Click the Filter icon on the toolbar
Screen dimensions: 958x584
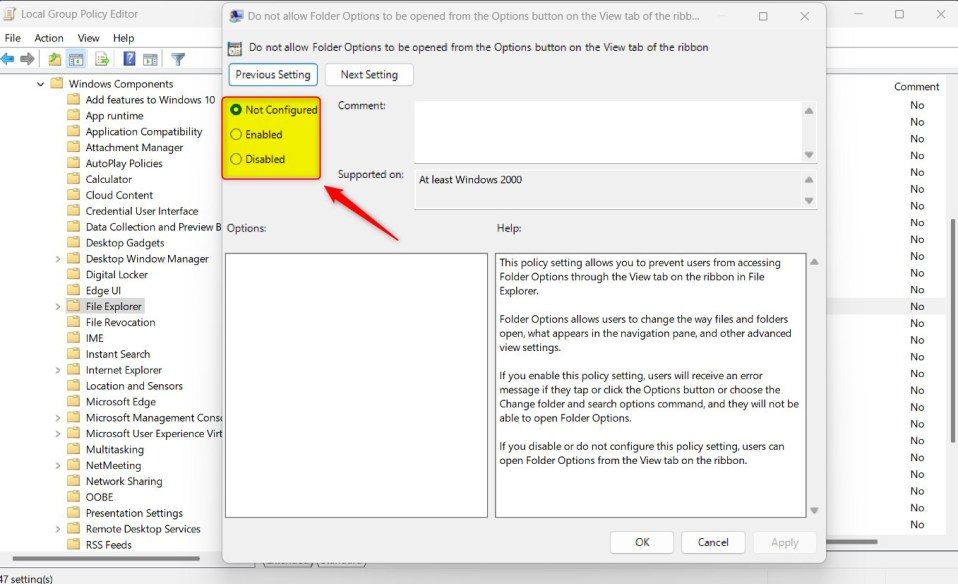pyautogui.click(x=178, y=58)
